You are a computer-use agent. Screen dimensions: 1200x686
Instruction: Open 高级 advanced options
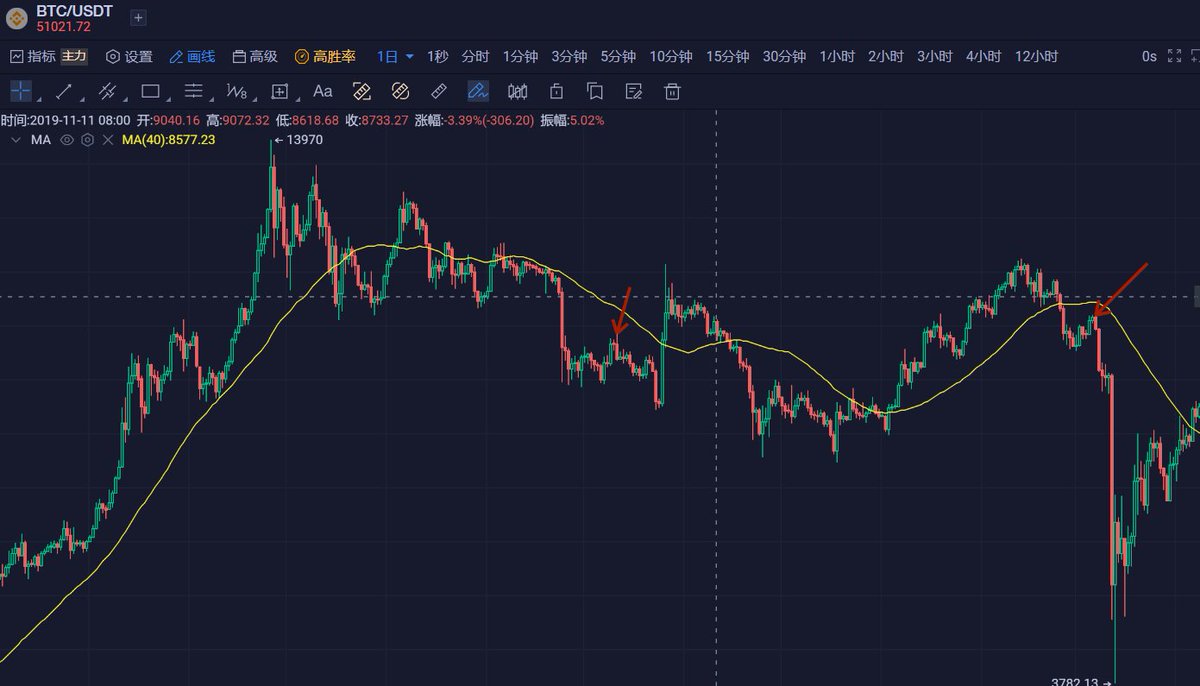point(255,57)
